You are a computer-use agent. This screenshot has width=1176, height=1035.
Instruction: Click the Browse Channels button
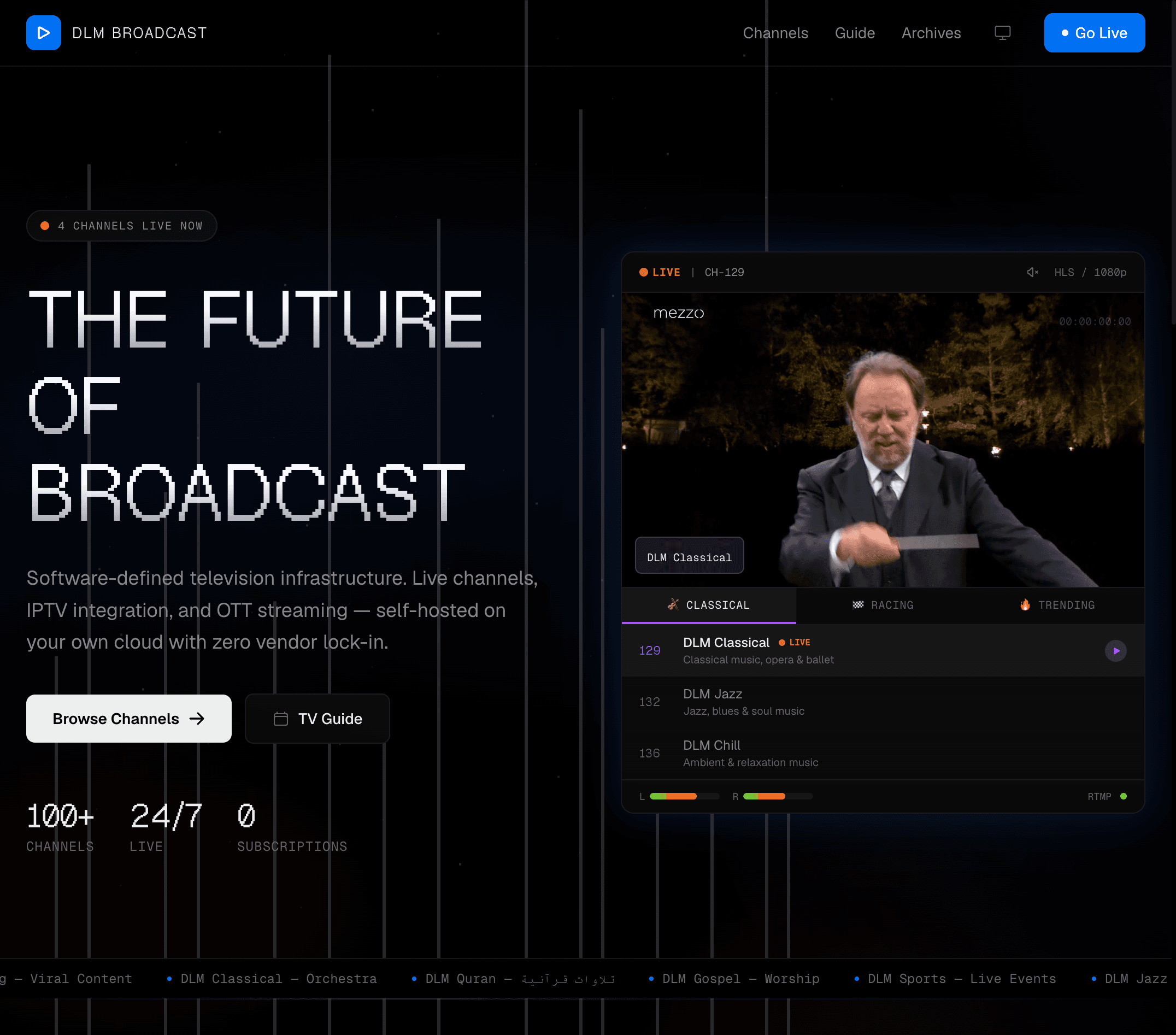129,719
